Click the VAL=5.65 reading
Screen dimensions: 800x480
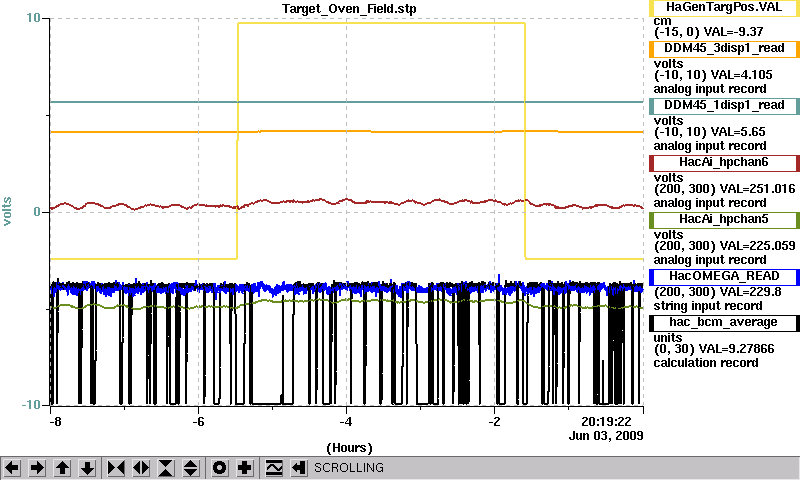coord(738,132)
